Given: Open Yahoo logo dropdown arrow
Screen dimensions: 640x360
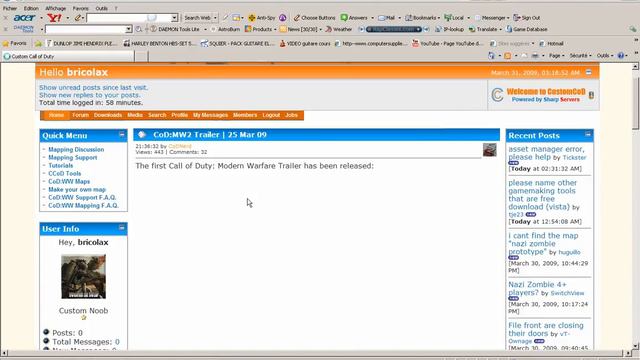Looking at the screenshot, I should 67,18.
